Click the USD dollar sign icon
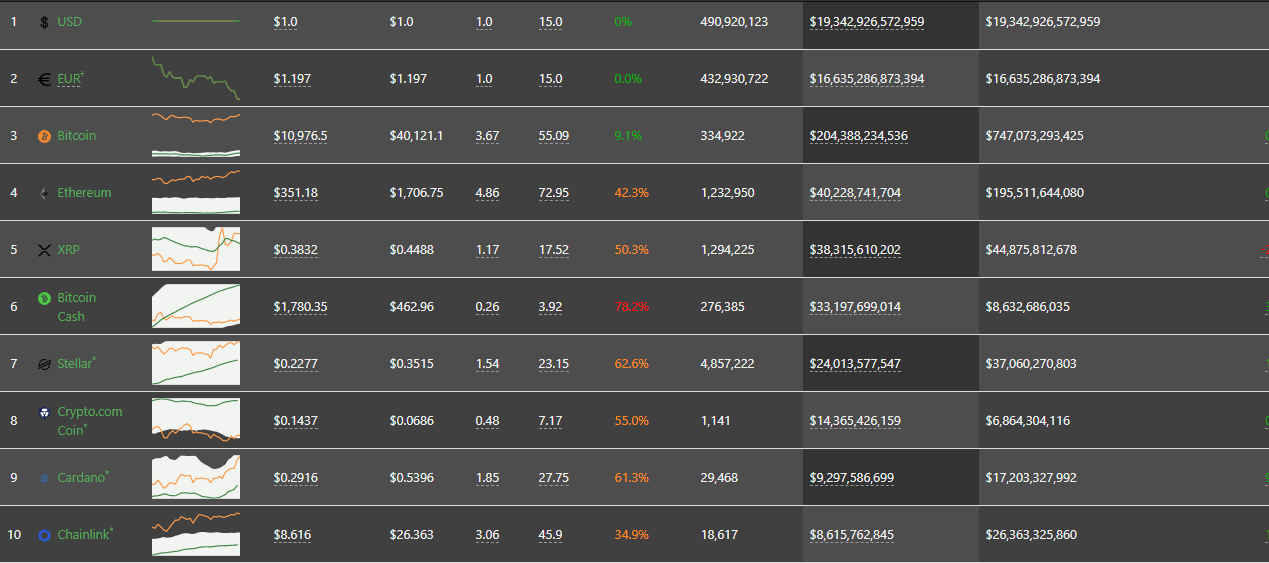Screen dimensions: 1269x563 (44, 22)
